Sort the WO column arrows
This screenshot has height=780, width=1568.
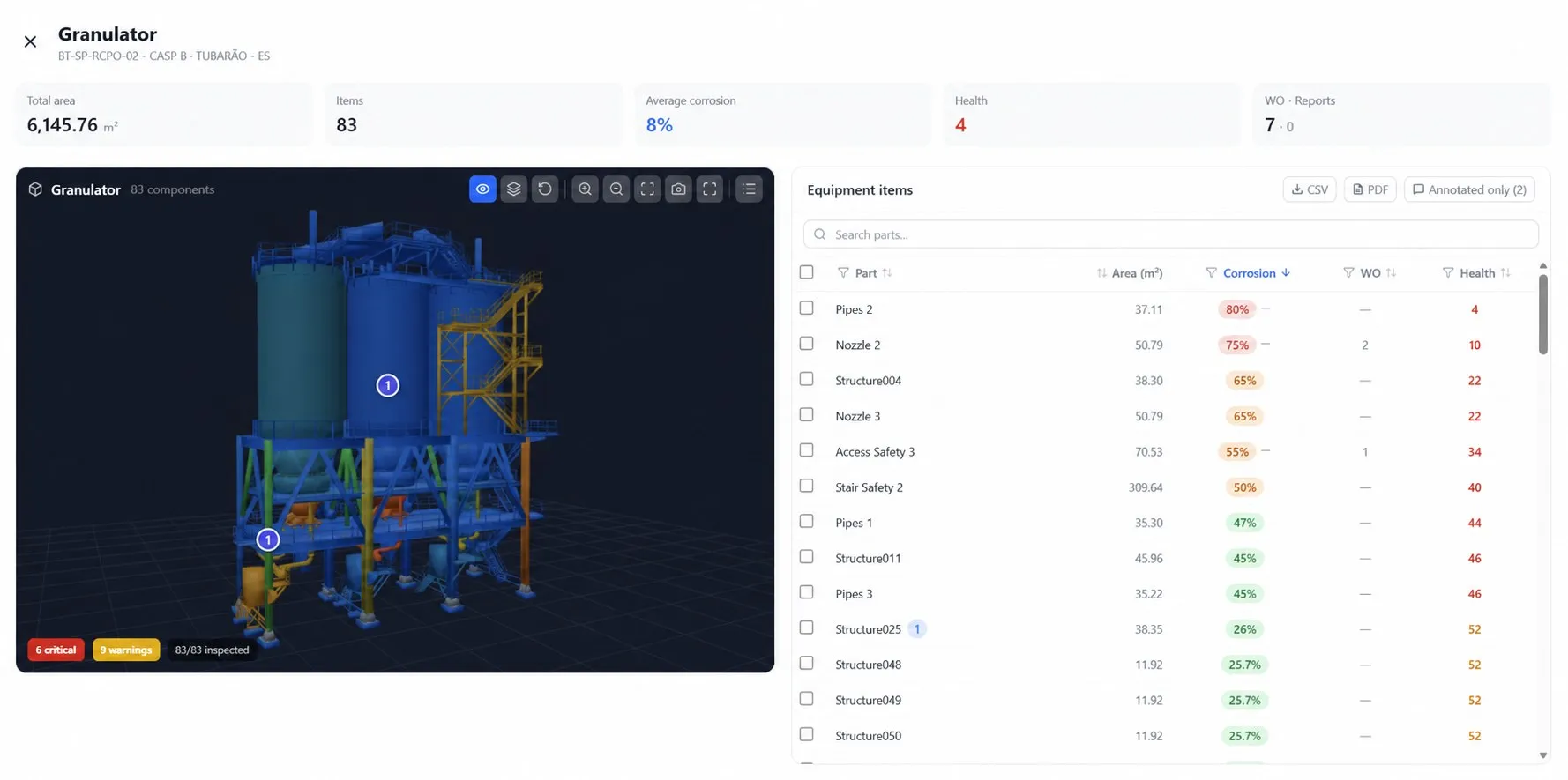(1391, 273)
